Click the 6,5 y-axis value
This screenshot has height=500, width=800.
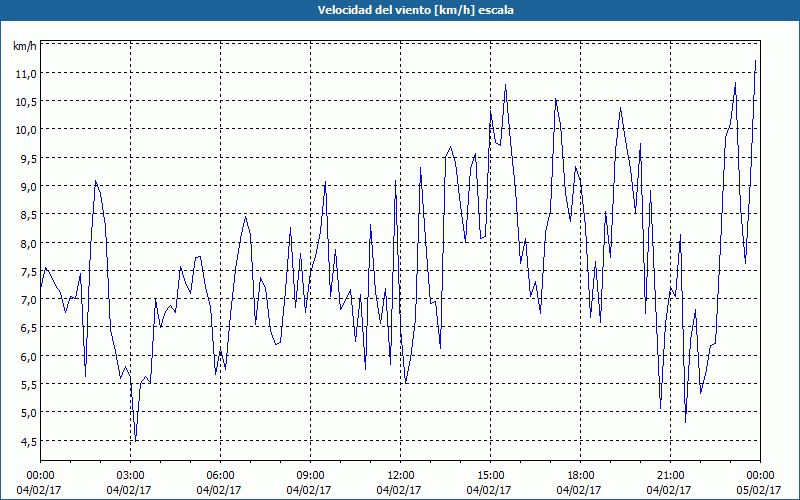coord(29,328)
